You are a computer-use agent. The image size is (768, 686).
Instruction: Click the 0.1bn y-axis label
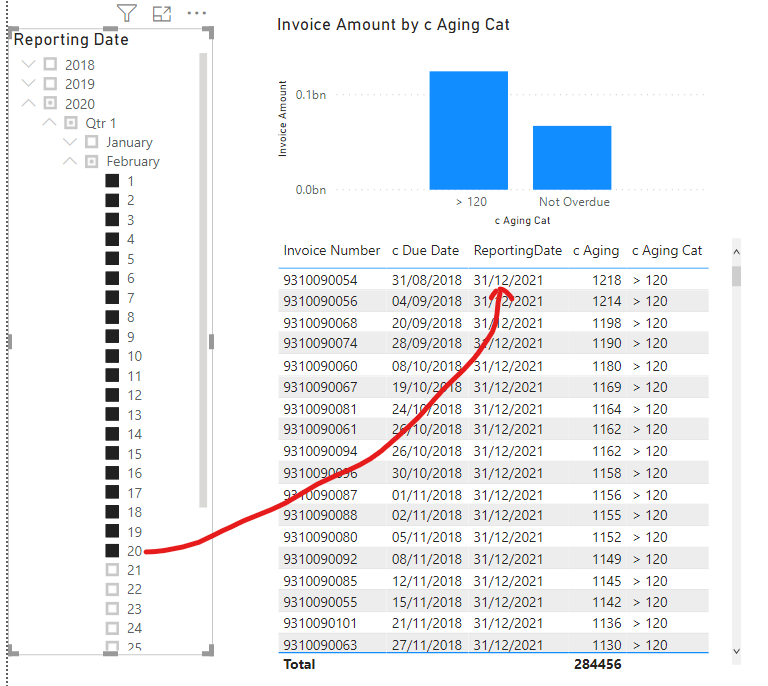311,95
